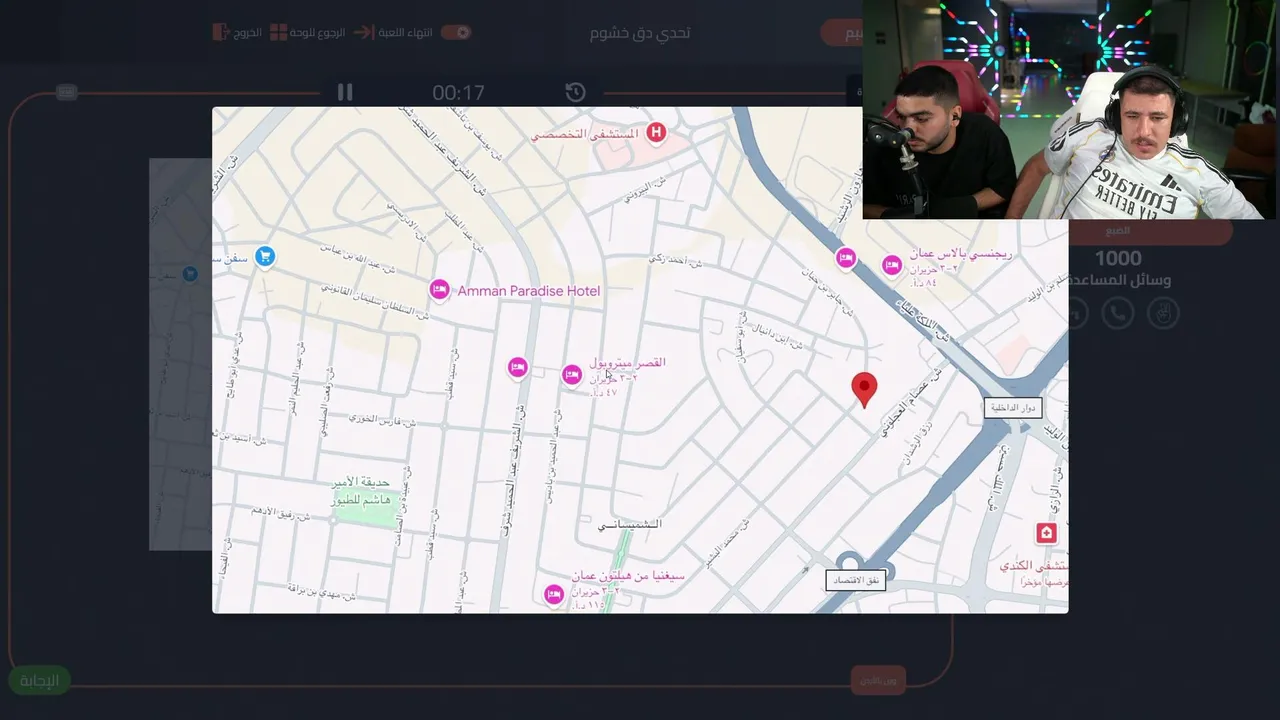Click the ريجنسي بالاس عمان text label

click(961, 254)
